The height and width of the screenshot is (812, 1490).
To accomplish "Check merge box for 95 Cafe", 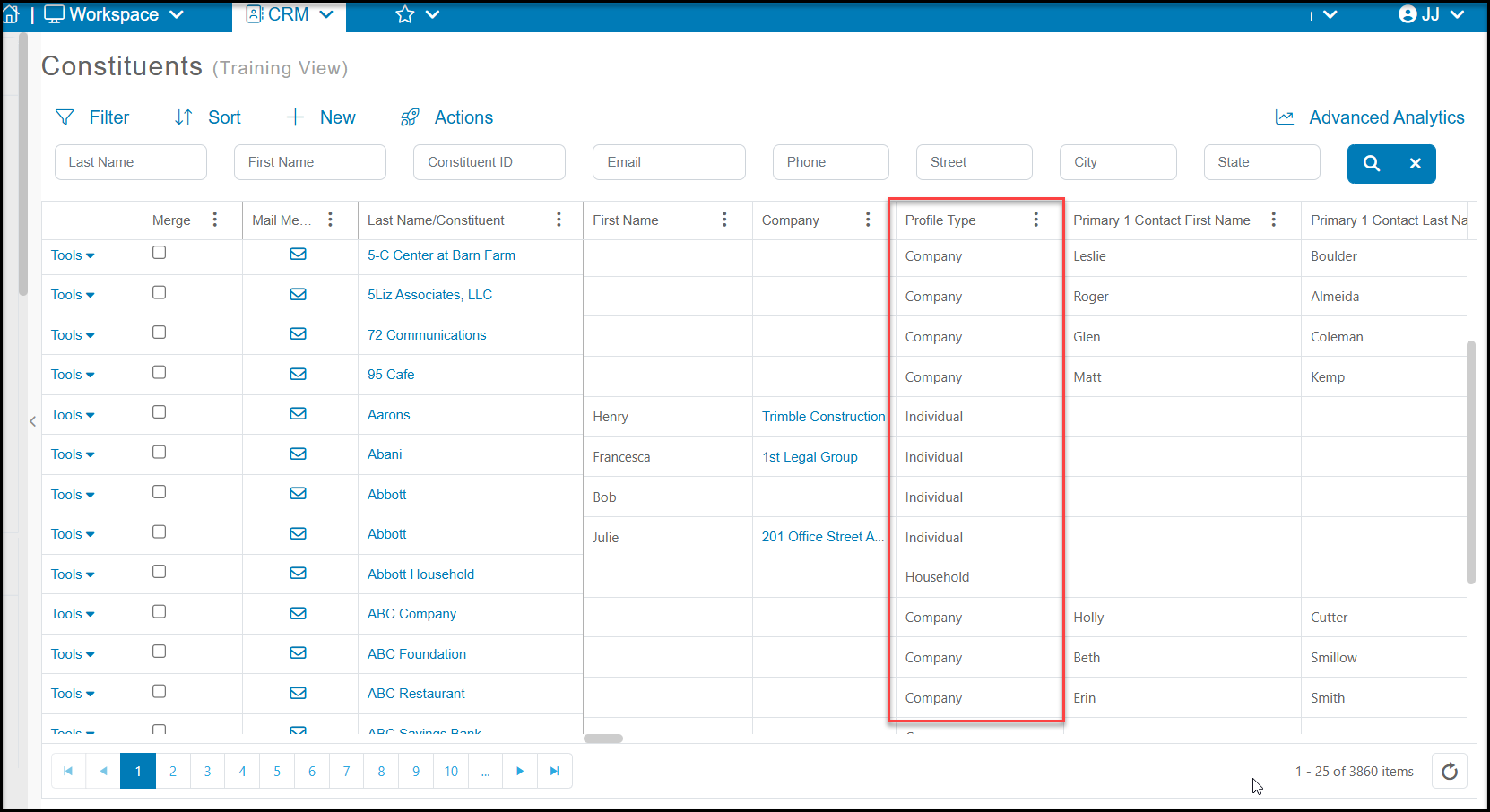I will tap(160, 372).
